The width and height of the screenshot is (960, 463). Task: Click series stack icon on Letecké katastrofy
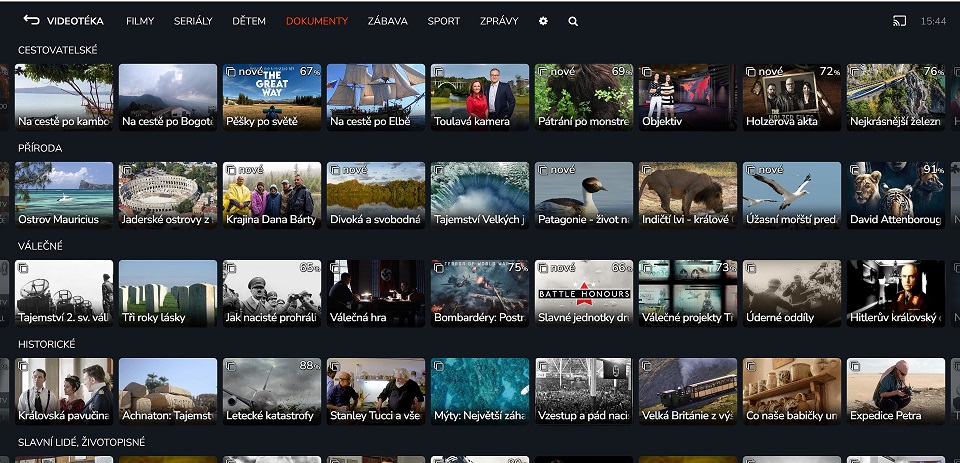(231, 366)
